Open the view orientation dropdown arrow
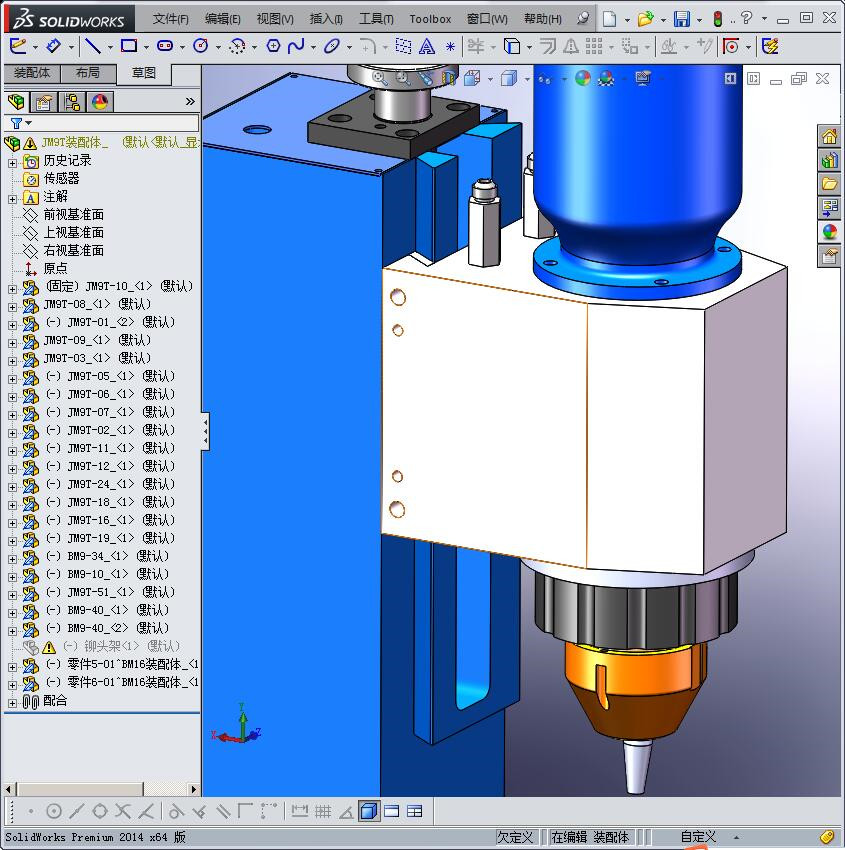The image size is (845, 850). [490, 79]
